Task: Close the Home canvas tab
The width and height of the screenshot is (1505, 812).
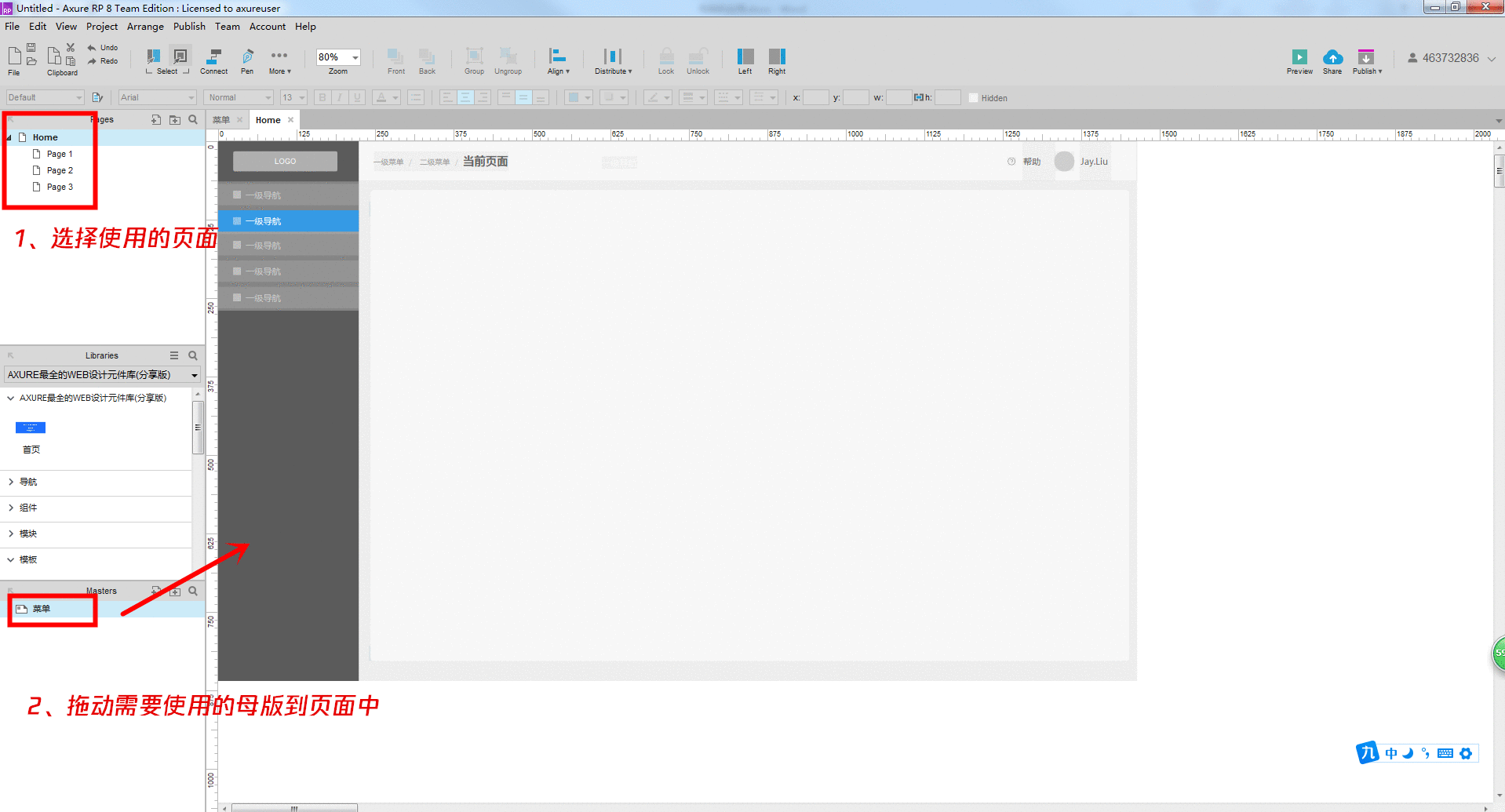Action: [x=290, y=120]
